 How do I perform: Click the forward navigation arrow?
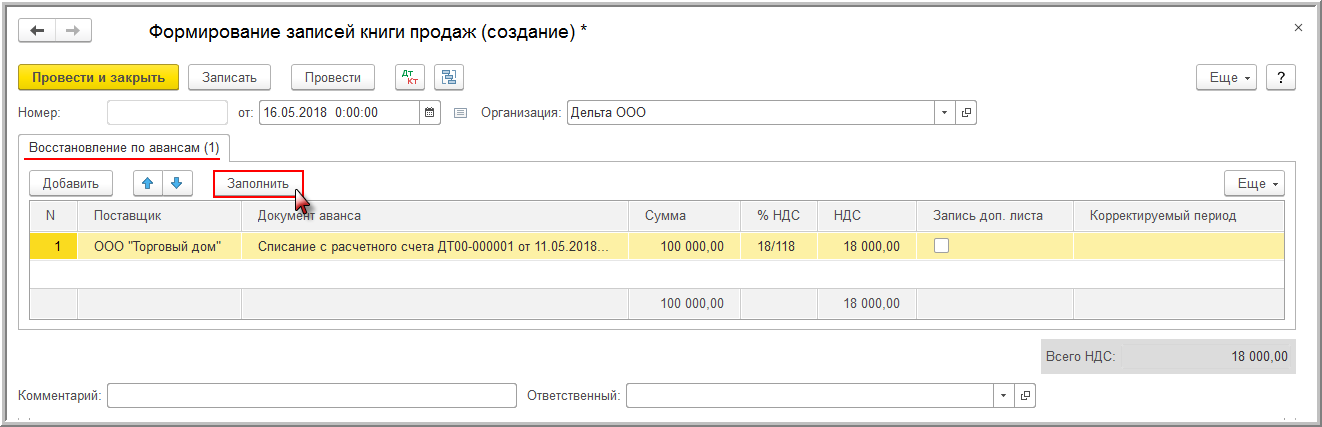tap(72, 31)
